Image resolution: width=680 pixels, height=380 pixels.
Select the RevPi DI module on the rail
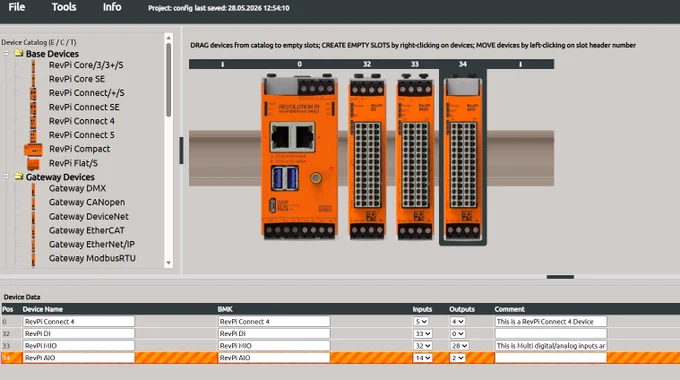[x=367, y=156]
